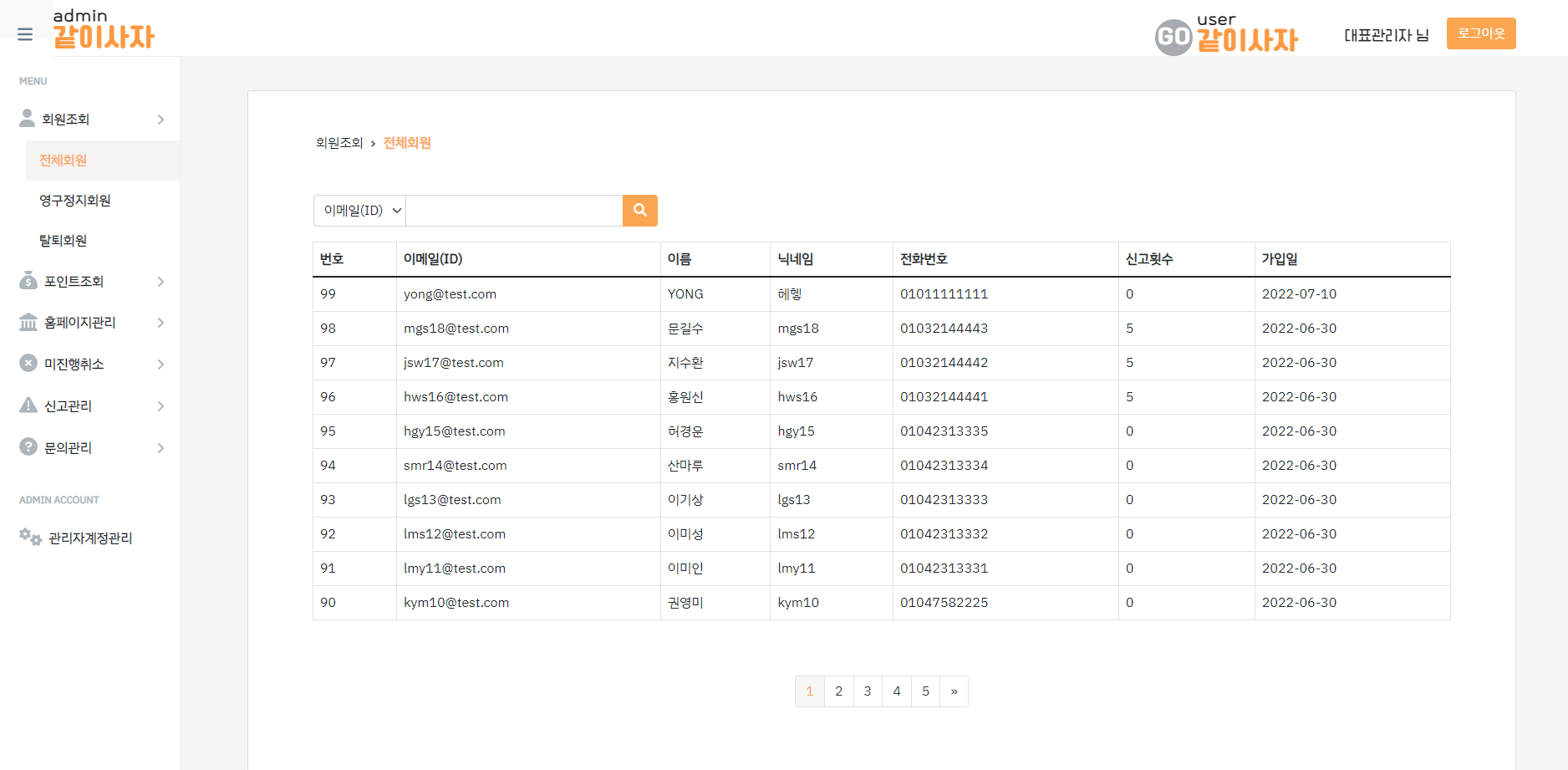Click name 권영미 in row 90

point(685,603)
